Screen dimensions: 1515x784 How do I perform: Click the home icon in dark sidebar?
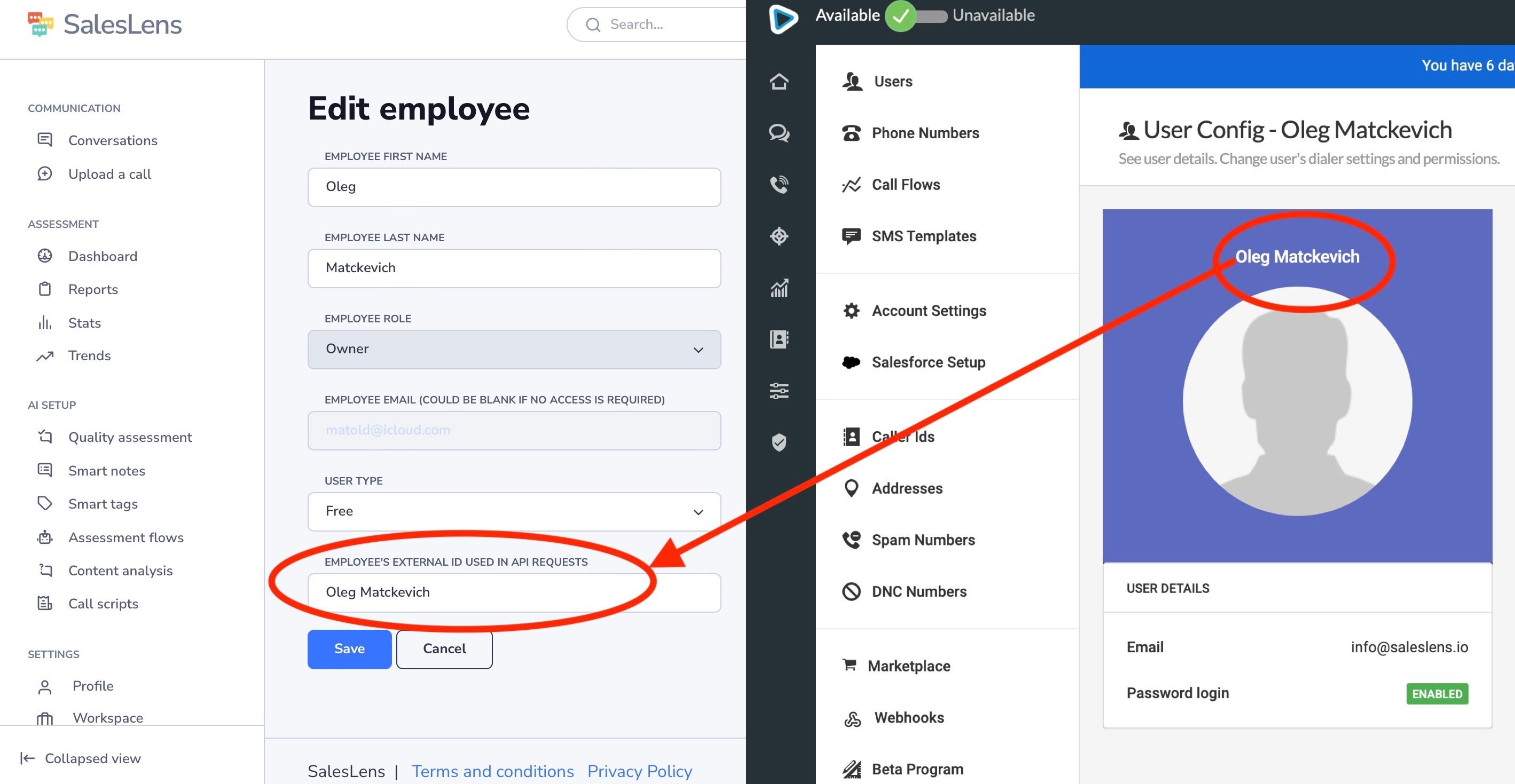[779, 82]
